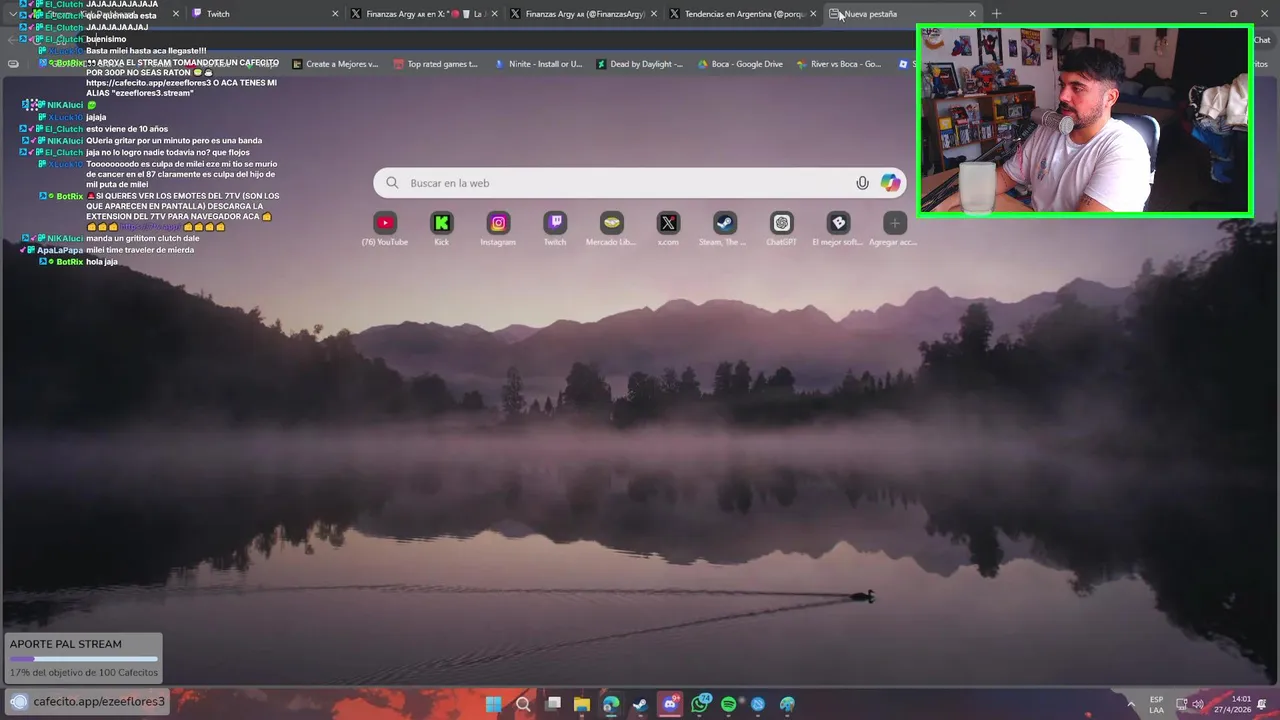Open the Windows Start menu

[x=494, y=704]
